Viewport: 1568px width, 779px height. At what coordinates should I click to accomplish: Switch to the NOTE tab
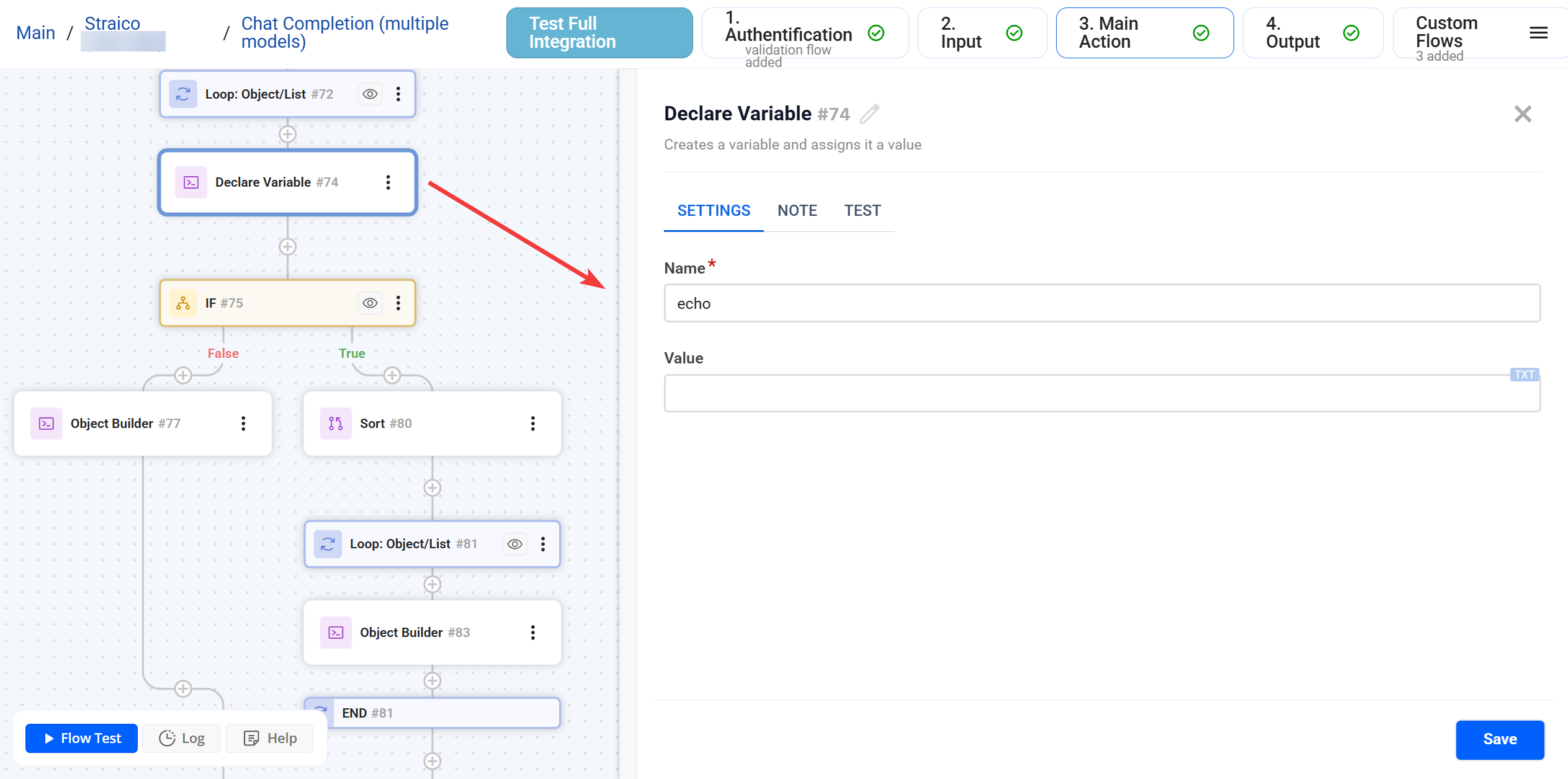[797, 211]
